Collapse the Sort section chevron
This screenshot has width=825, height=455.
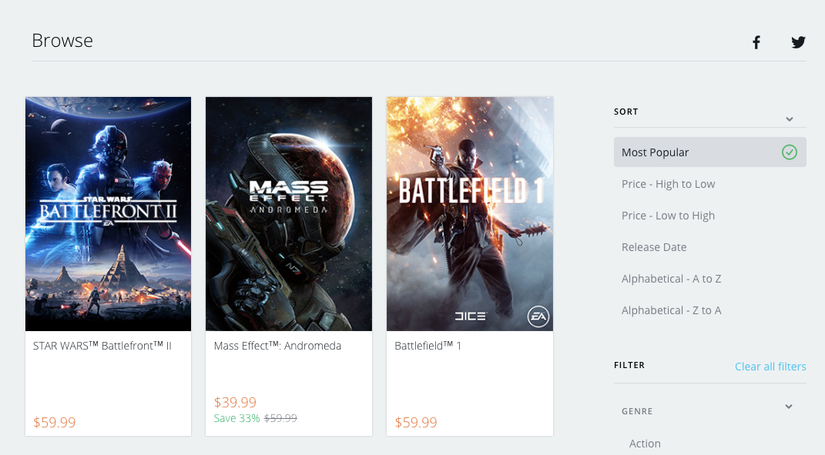tap(789, 119)
